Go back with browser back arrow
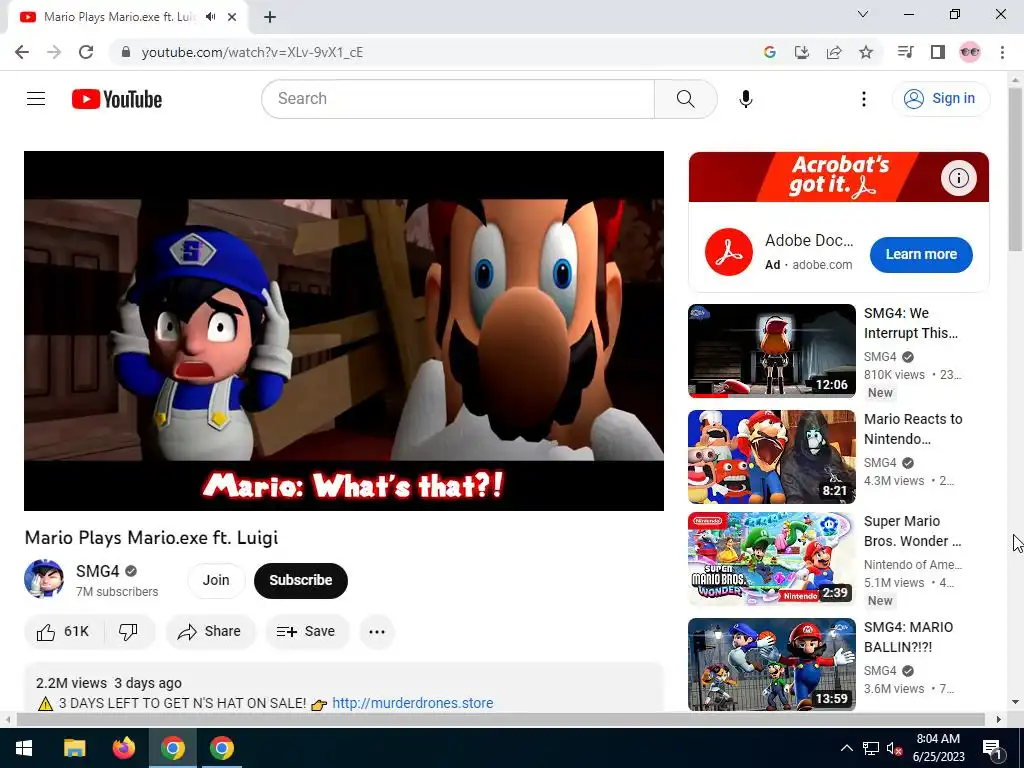This screenshot has height=768, width=1024. click(22, 52)
